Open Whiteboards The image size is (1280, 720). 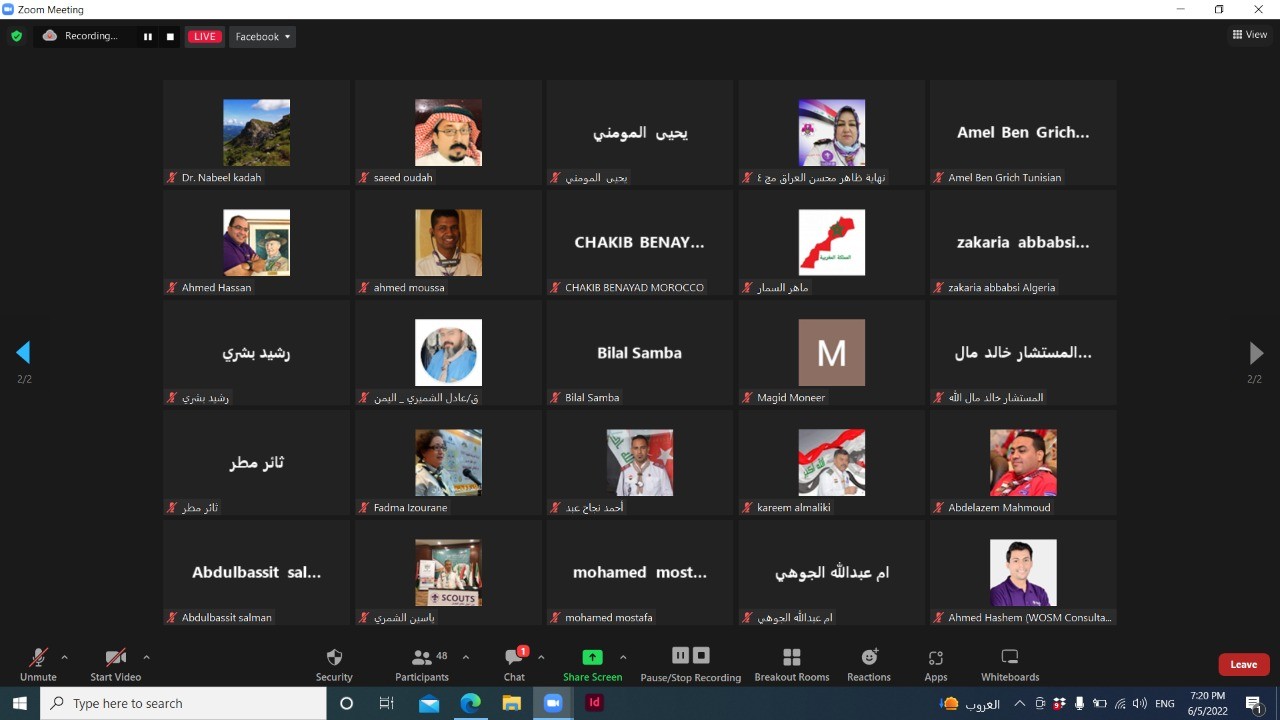click(1009, 664)
